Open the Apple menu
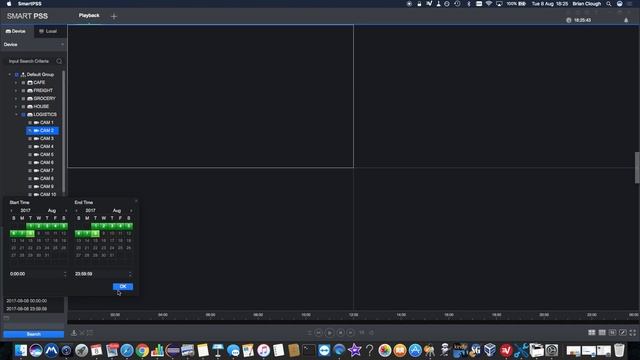This screenshot has height=360, width=640. [9, 4]
